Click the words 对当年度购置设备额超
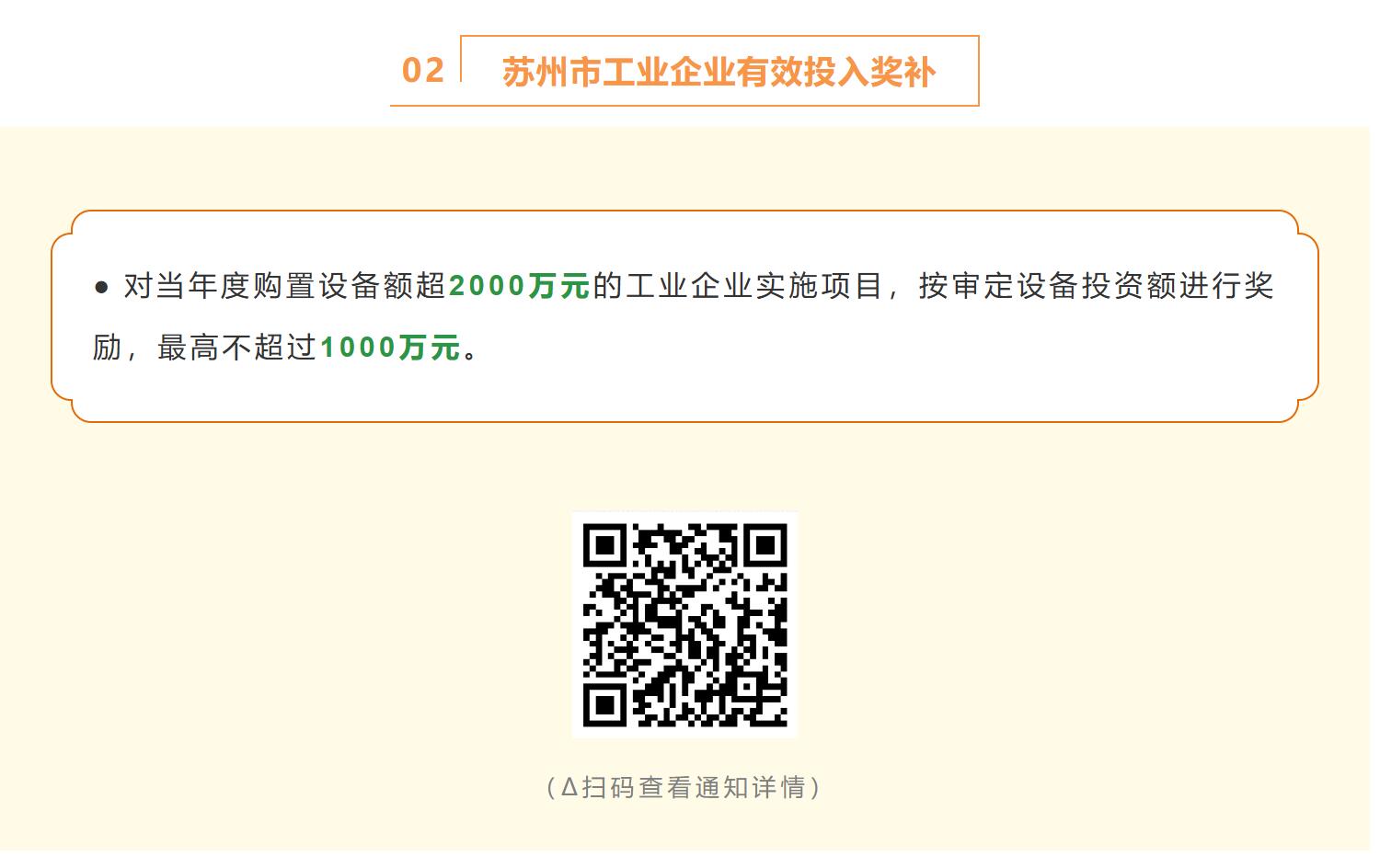 (x=285, y=286)
